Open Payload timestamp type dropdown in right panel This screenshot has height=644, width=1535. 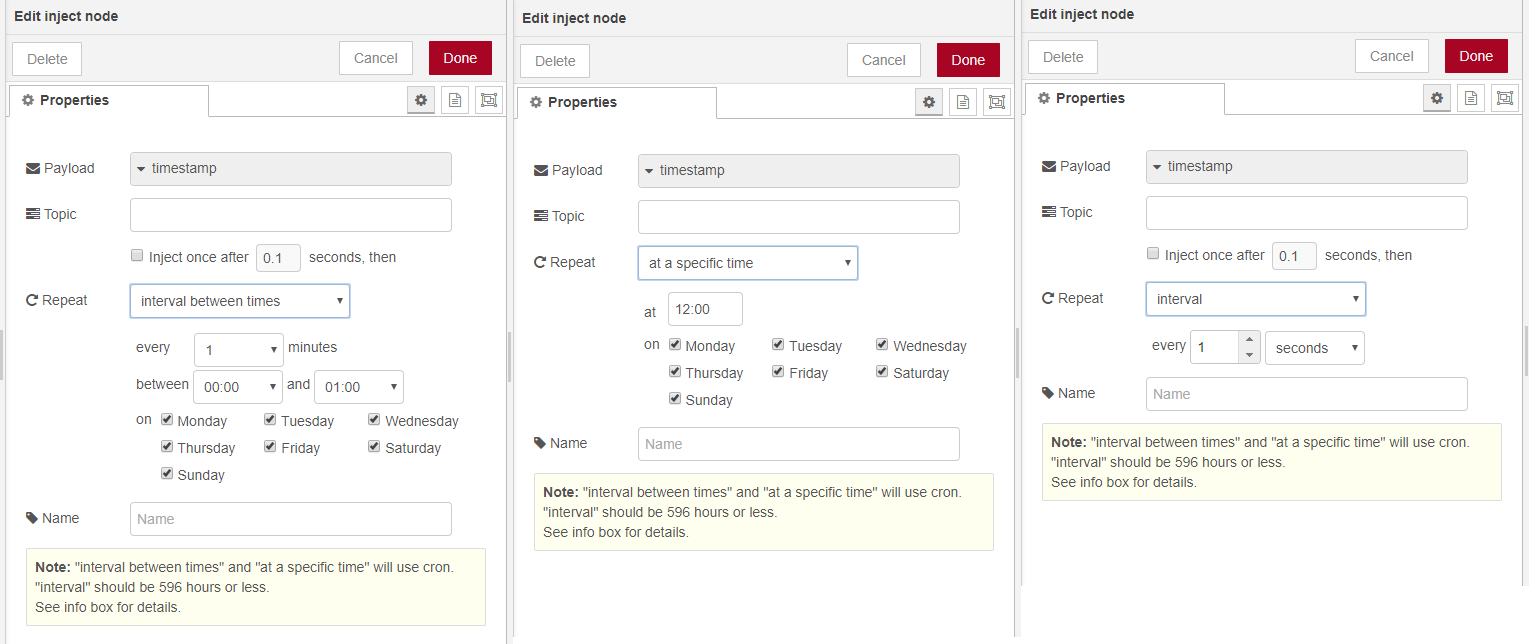[x=1307, y=167]
